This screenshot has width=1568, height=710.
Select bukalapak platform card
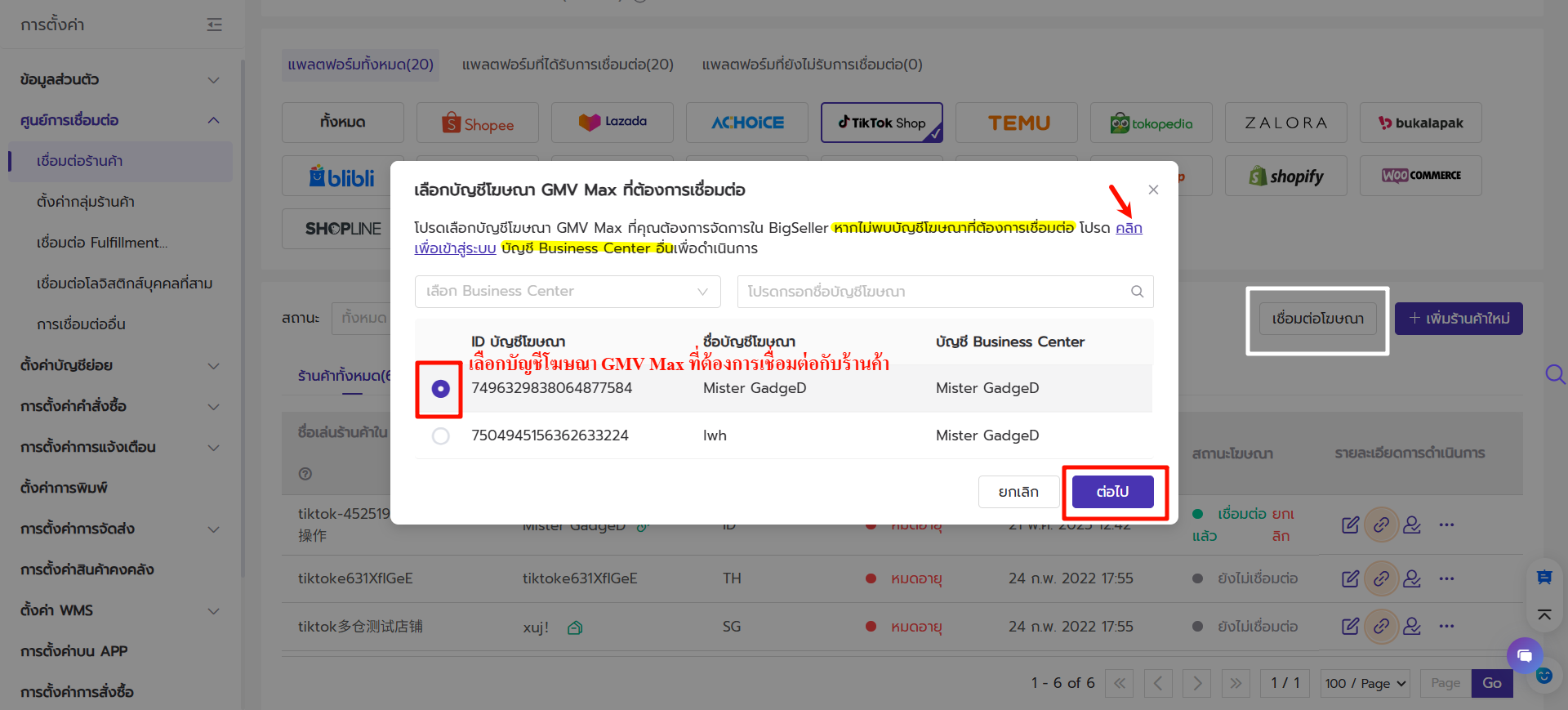[1421, 123]
